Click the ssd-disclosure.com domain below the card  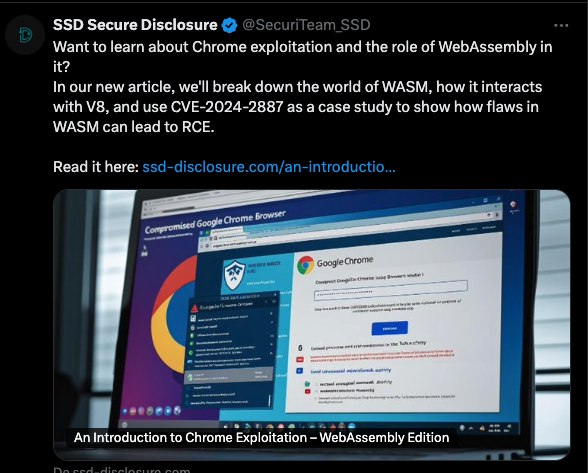point(122,470)
